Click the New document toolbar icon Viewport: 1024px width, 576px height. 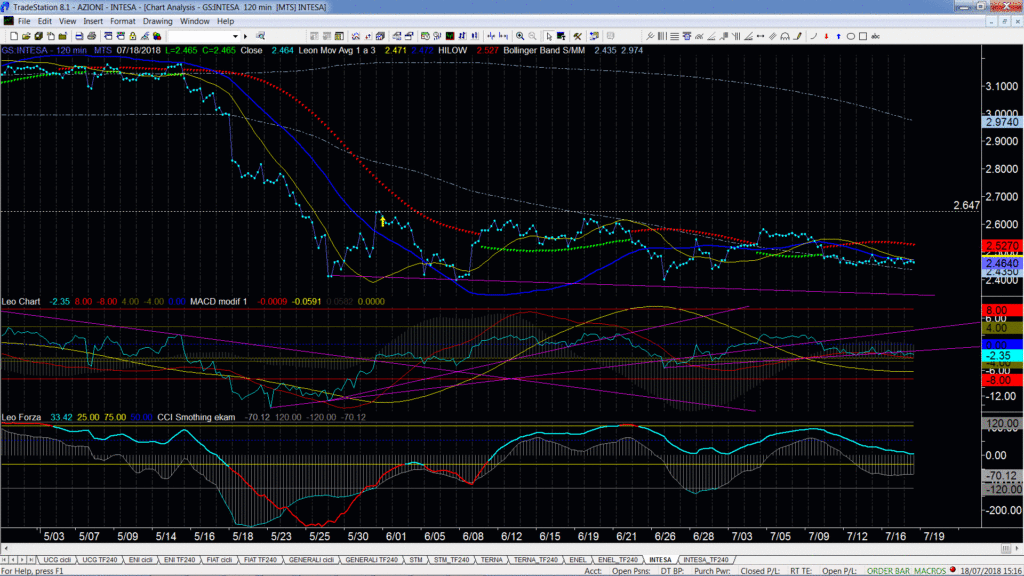click(14, 37)
